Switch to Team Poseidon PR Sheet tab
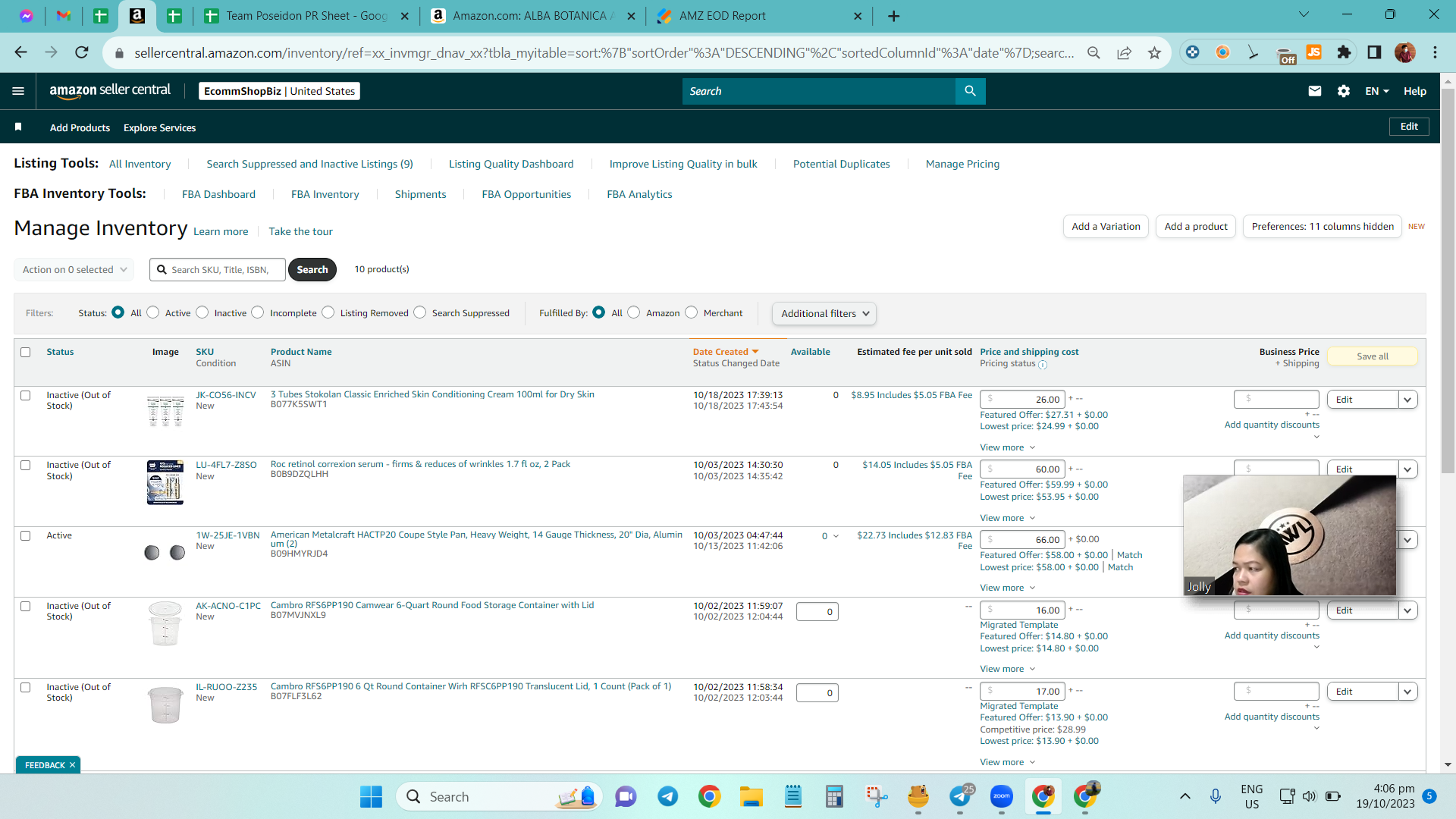 [307, 16]
